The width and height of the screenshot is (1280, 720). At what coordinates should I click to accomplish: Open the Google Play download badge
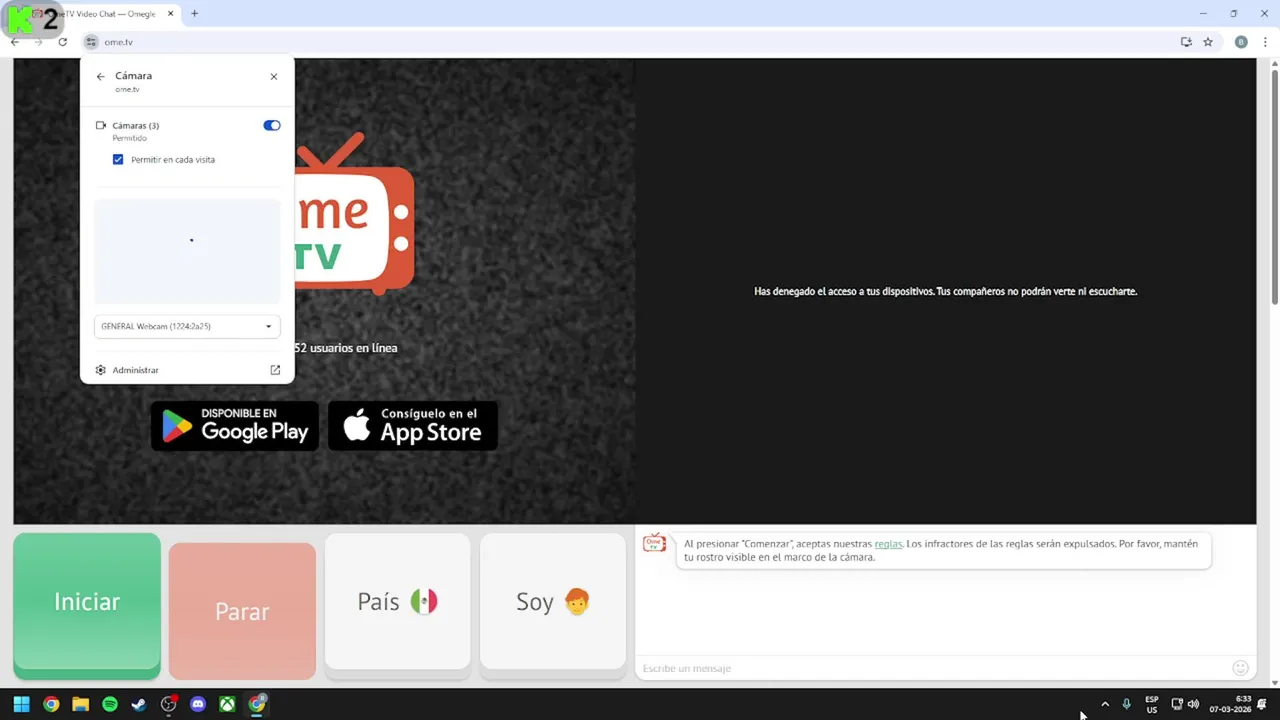235,426
